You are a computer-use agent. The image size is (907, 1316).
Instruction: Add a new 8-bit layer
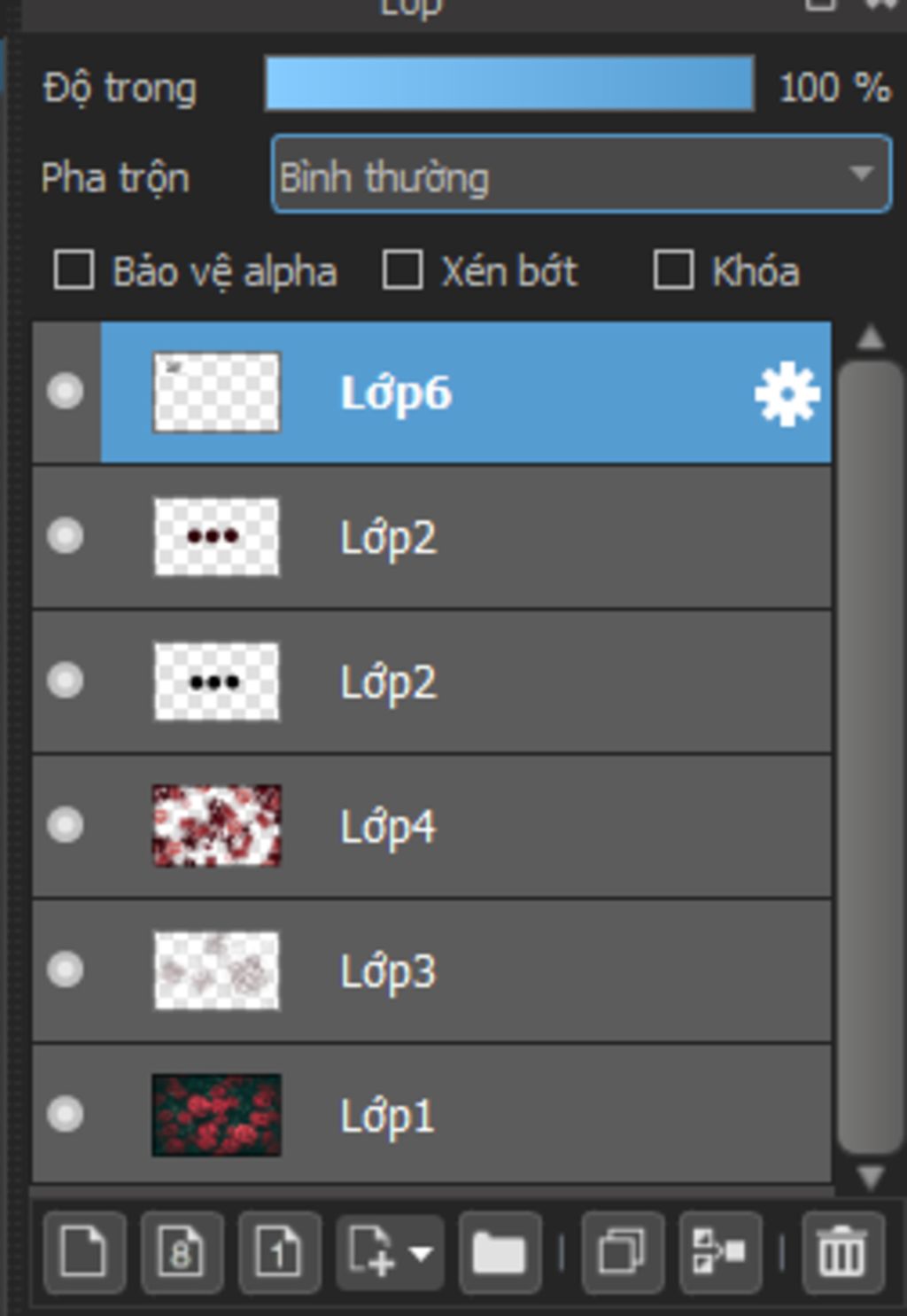click(182, 1252)
